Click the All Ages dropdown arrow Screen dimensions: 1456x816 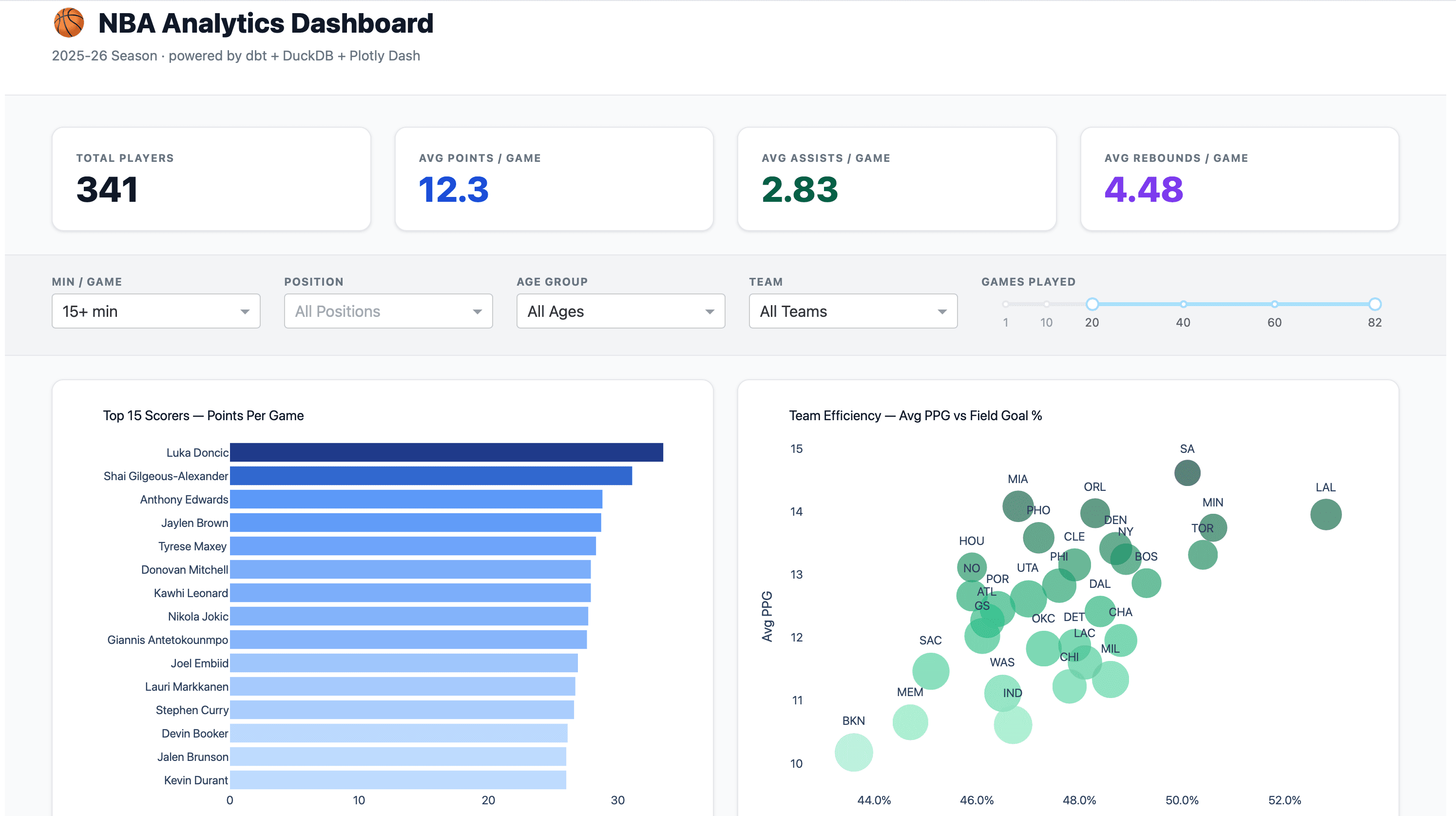709,311
